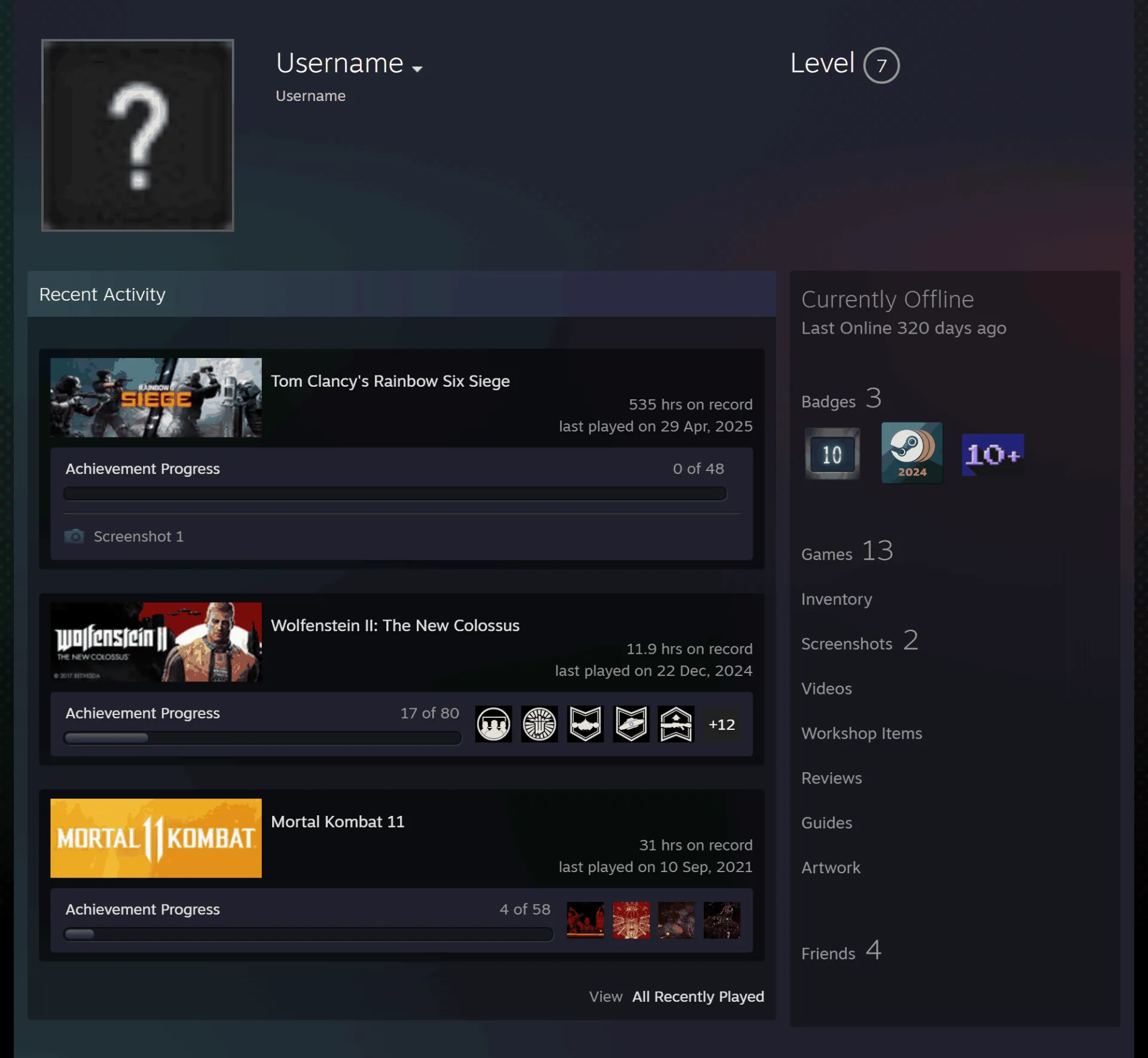Open Screenshots 2 in sidebar
Image resolution: width=1148 pixels, height=1058 pixels.
(860, 641)
